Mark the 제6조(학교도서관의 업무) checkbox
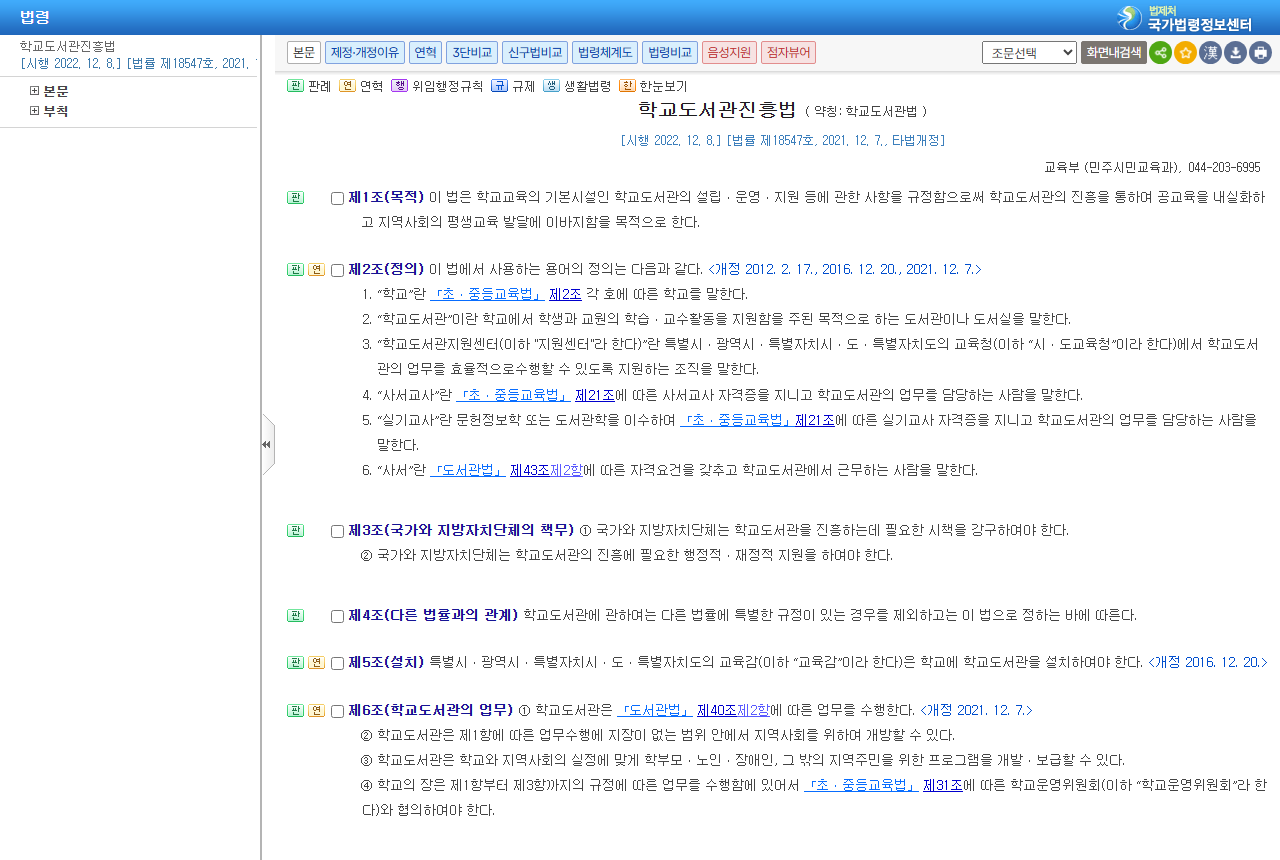Screen dimensions: 1280x860 coord(337,711)
